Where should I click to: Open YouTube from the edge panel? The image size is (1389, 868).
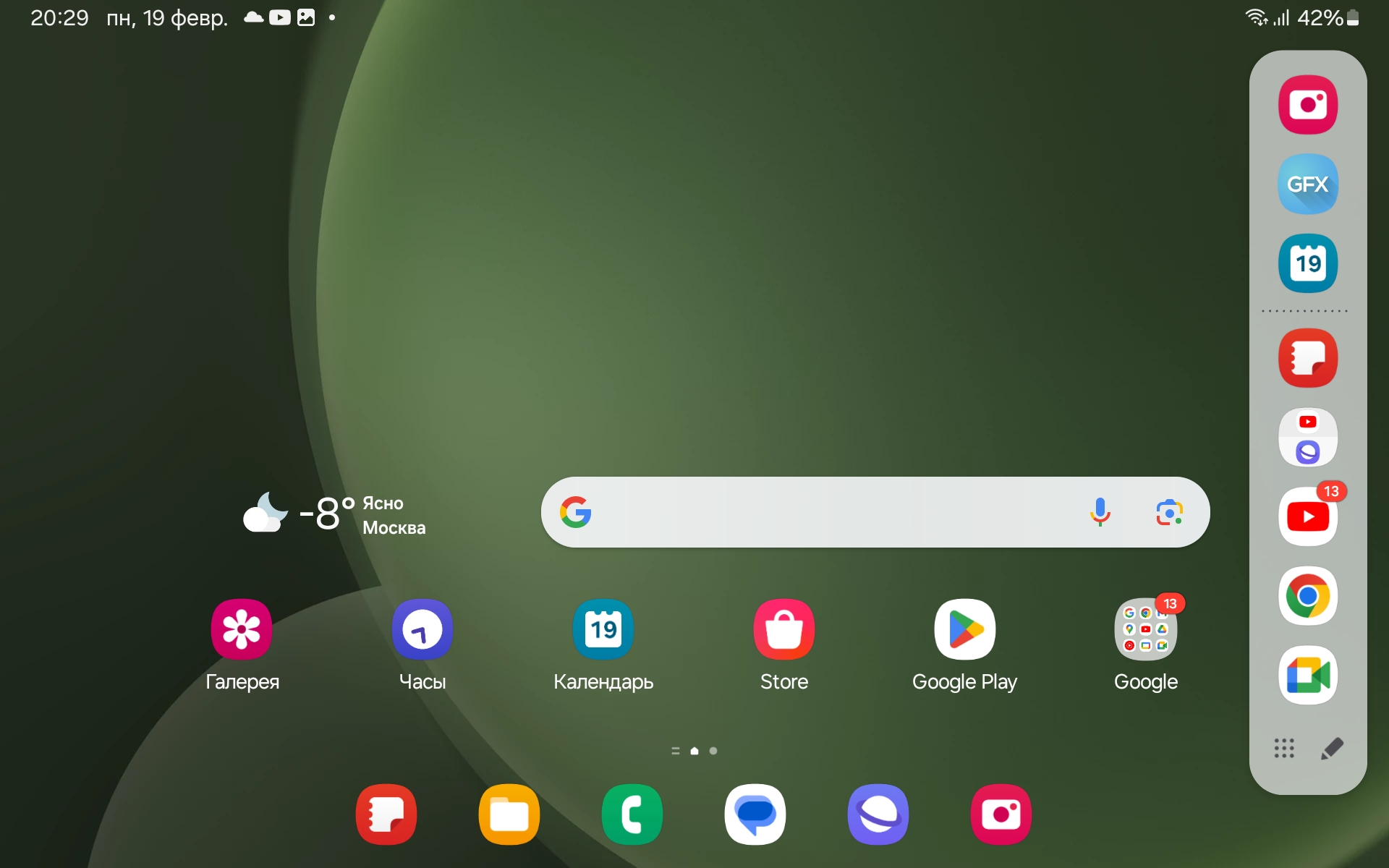[x=1307, y=516]
